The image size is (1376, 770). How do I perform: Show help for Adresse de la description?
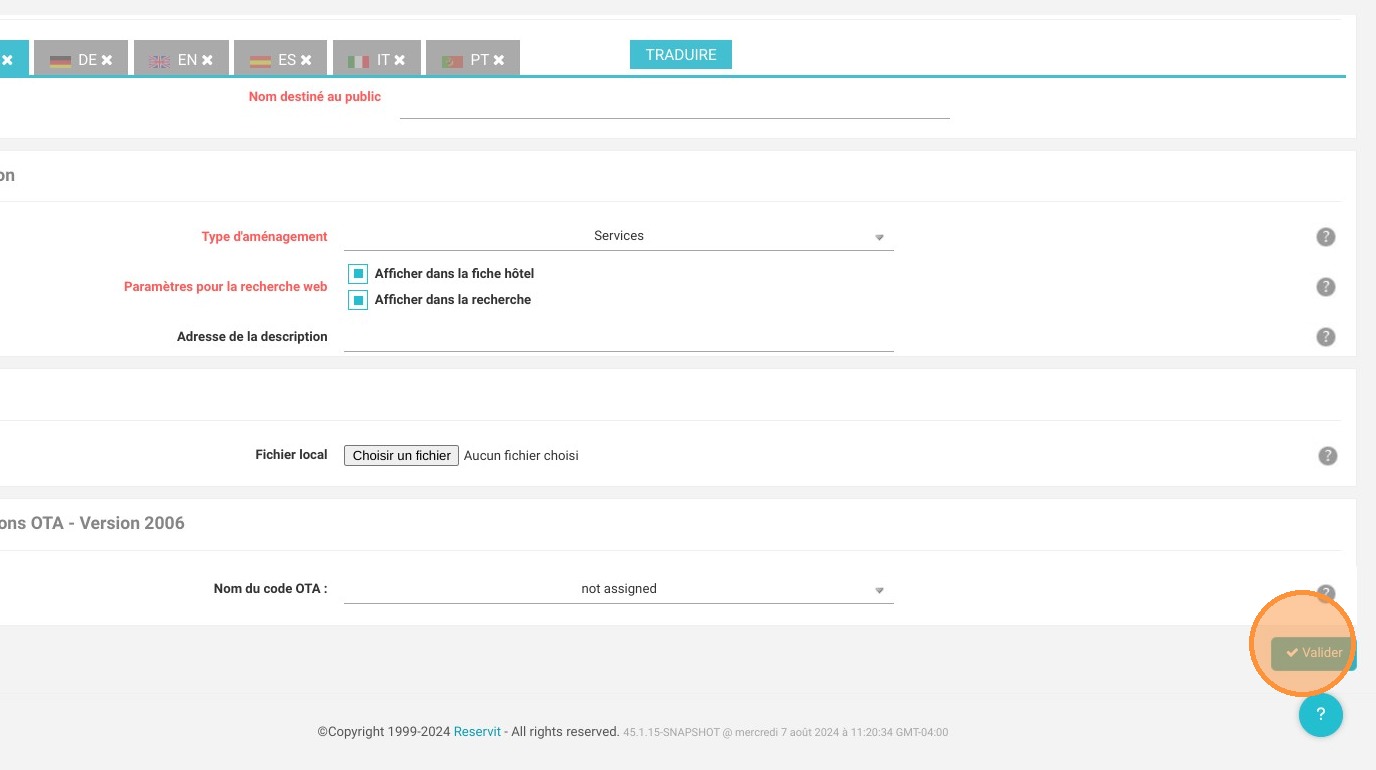(x=1325, y=337)
